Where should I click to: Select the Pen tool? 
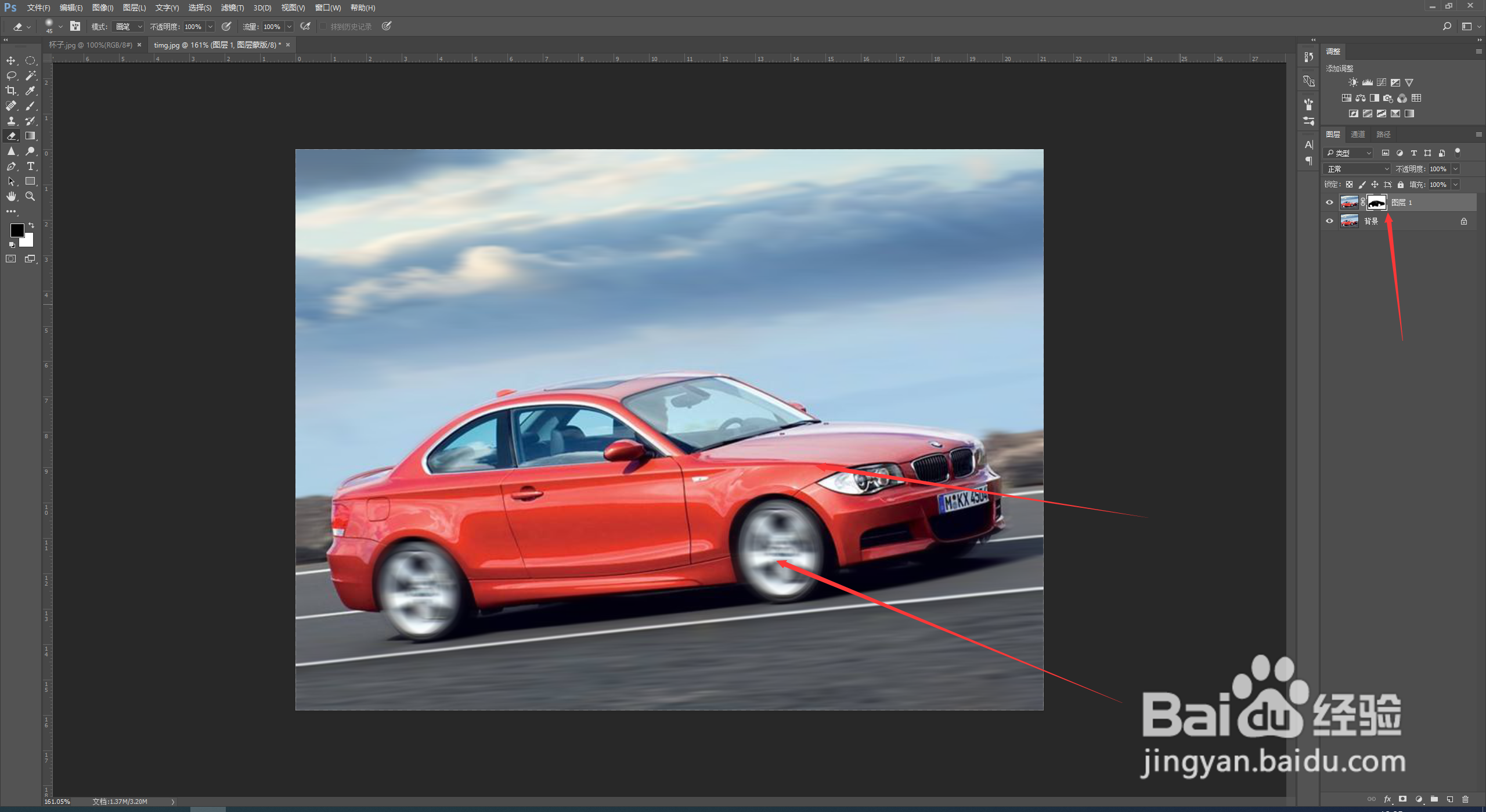[11, 166]
